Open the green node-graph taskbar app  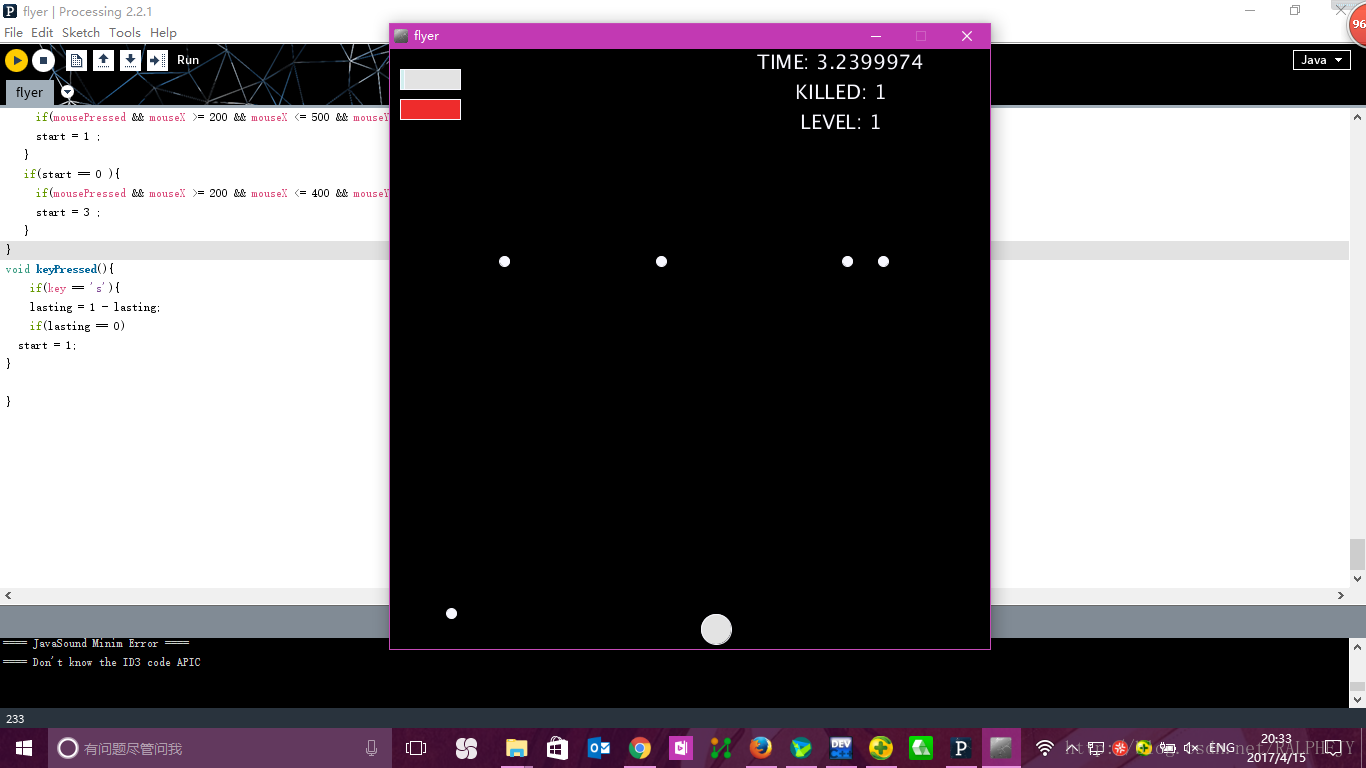(721, 748)
